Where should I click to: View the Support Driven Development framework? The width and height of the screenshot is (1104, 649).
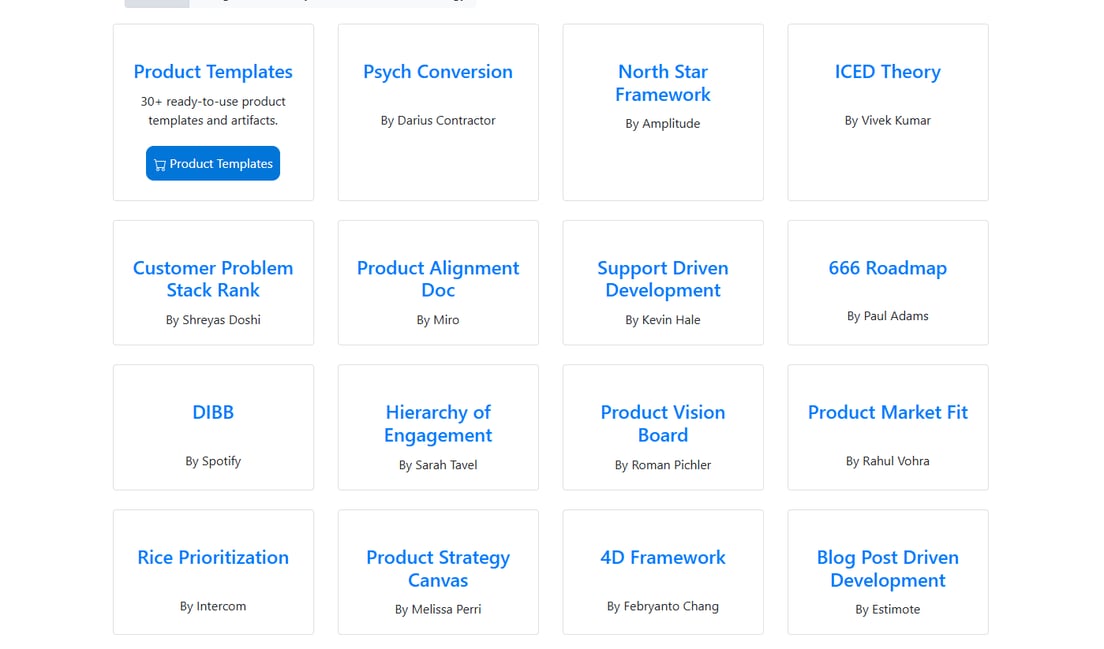663,279
